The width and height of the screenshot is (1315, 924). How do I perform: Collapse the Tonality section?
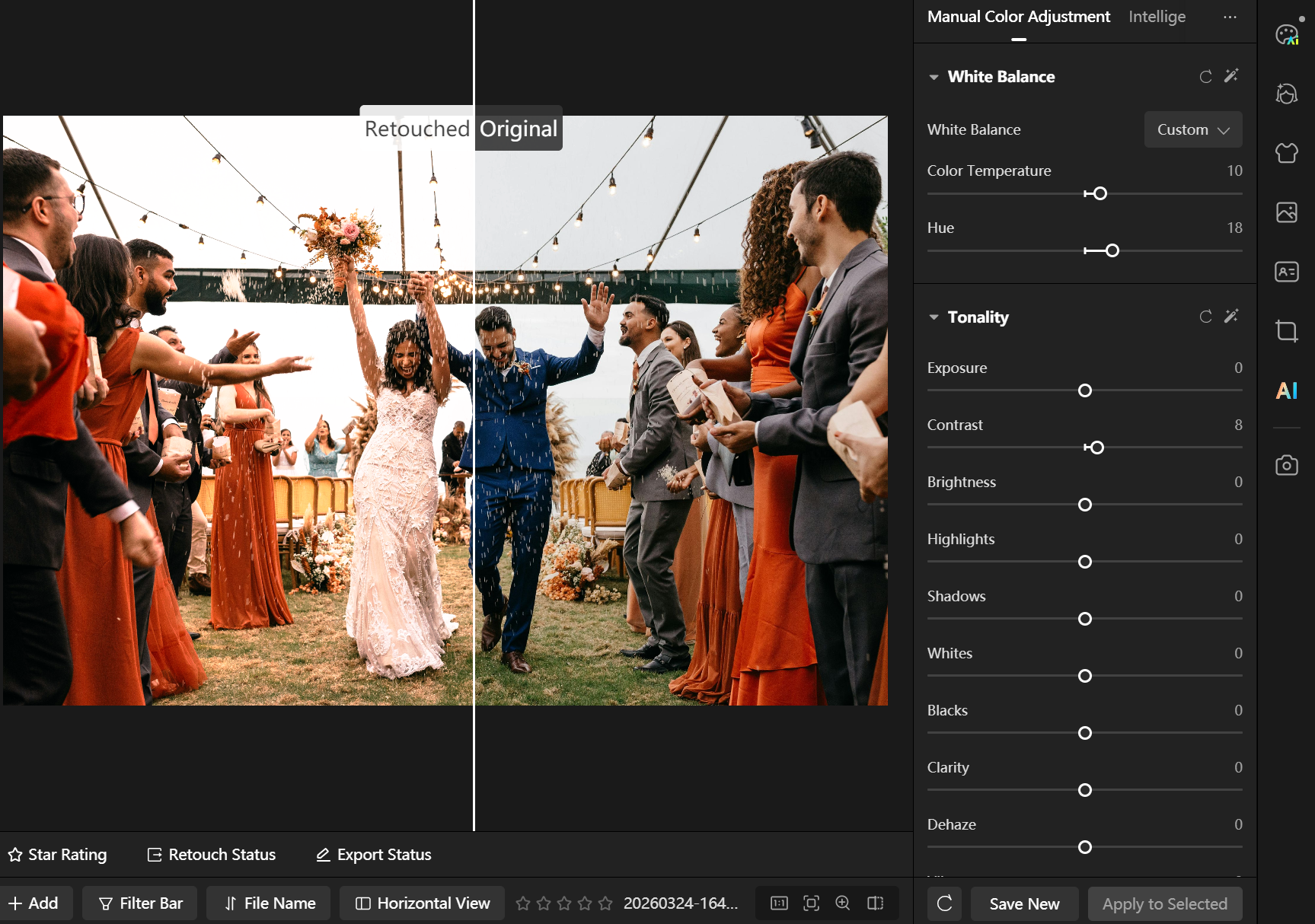(934, 317)
